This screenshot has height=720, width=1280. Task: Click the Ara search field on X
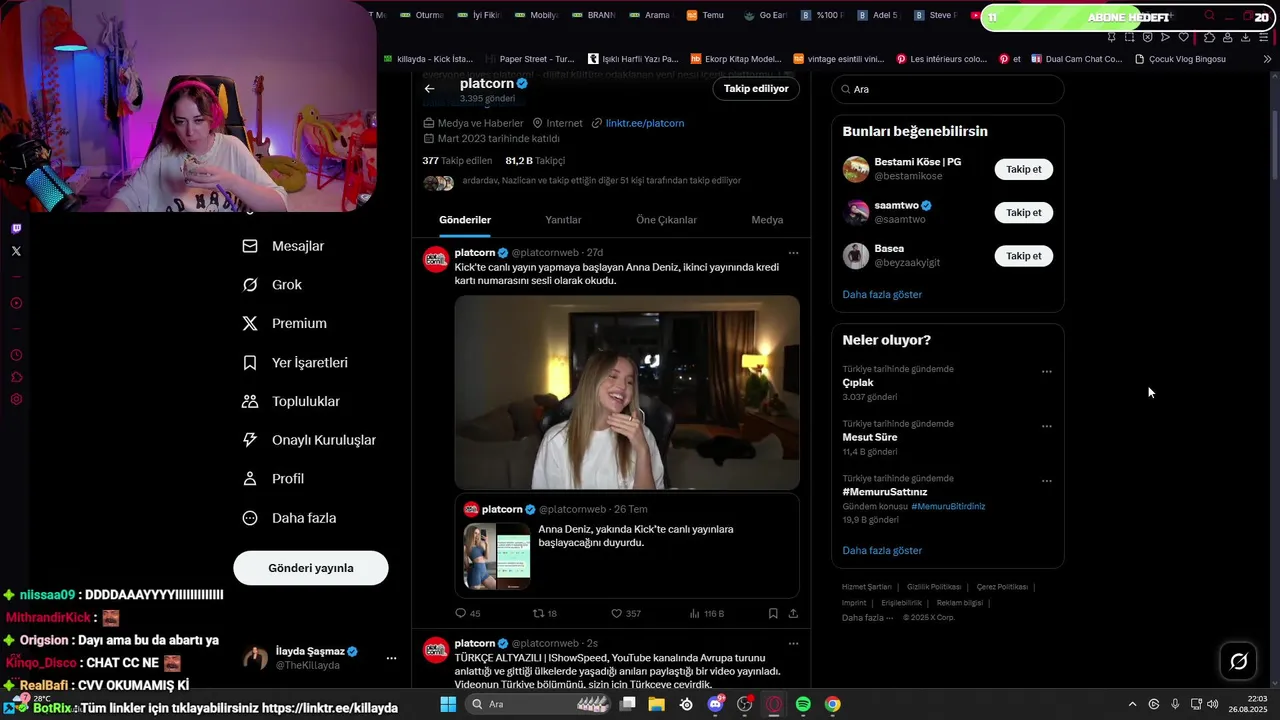(948, 89)
